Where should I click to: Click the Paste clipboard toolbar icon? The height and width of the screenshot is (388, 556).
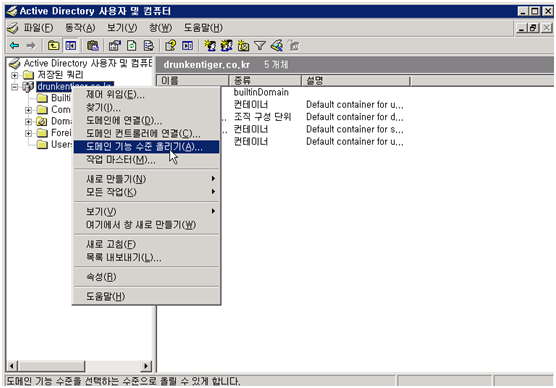(x=93, y=46)
